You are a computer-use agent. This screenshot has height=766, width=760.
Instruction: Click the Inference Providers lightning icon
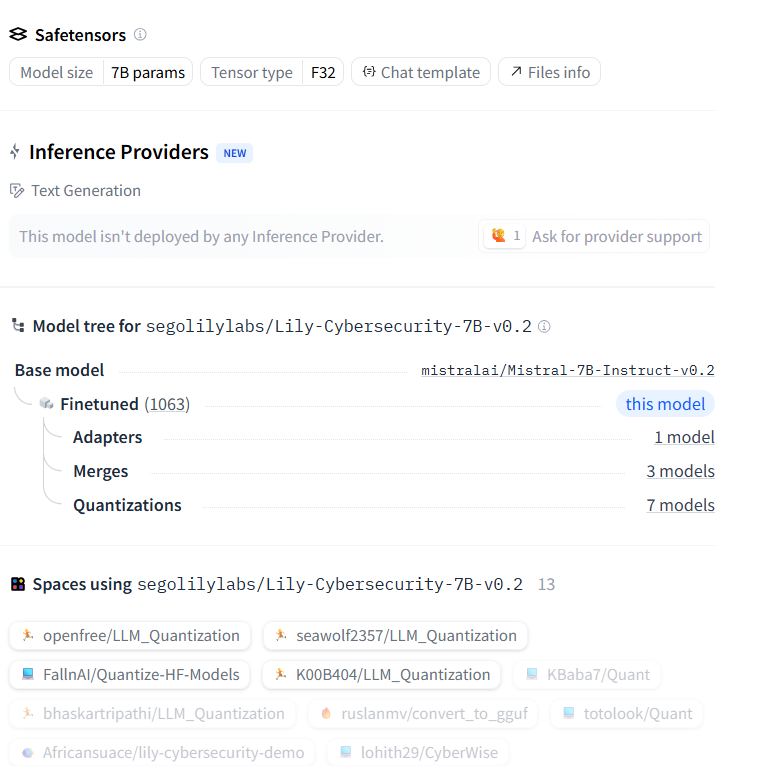click(x=15, y=152)
